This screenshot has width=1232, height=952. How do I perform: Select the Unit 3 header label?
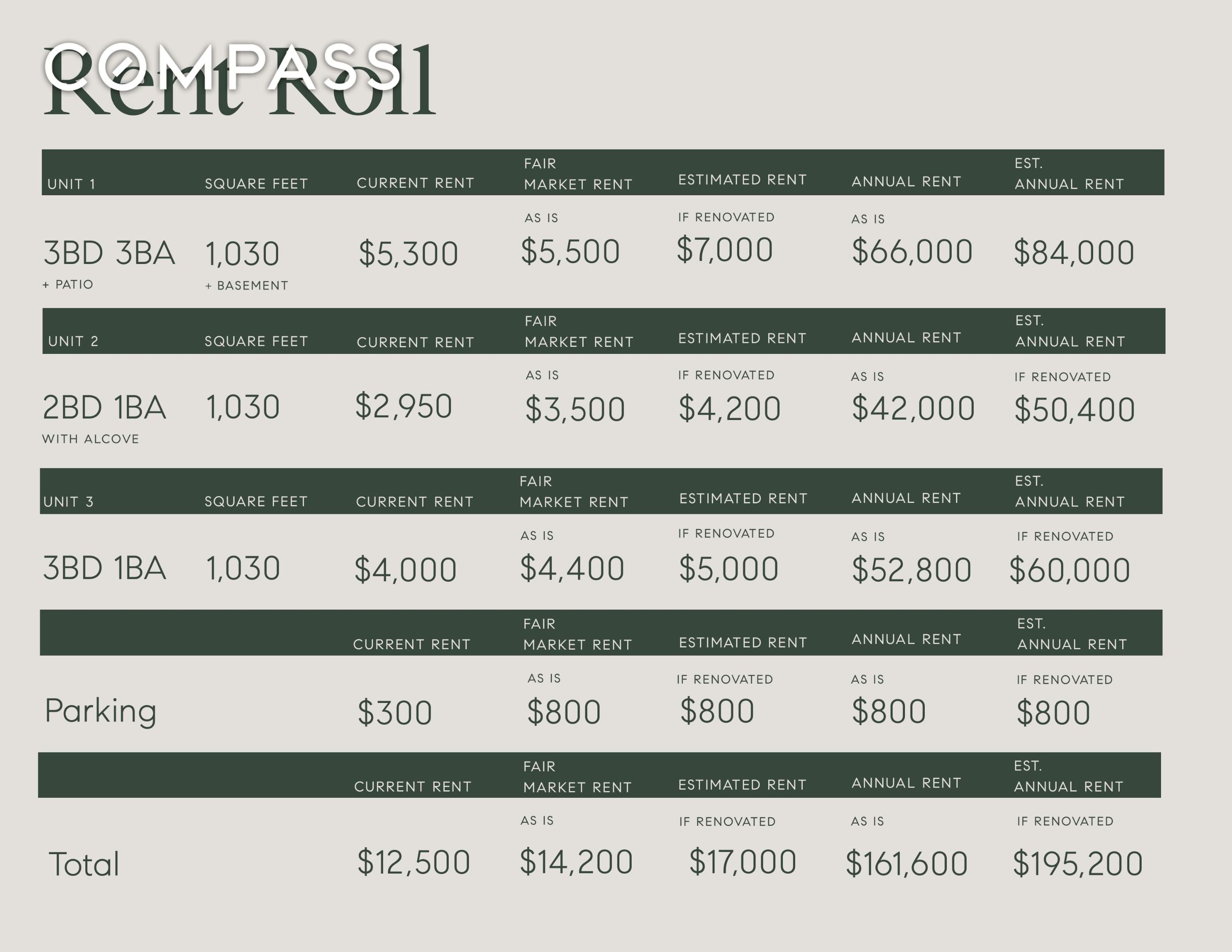click(68, 502)
